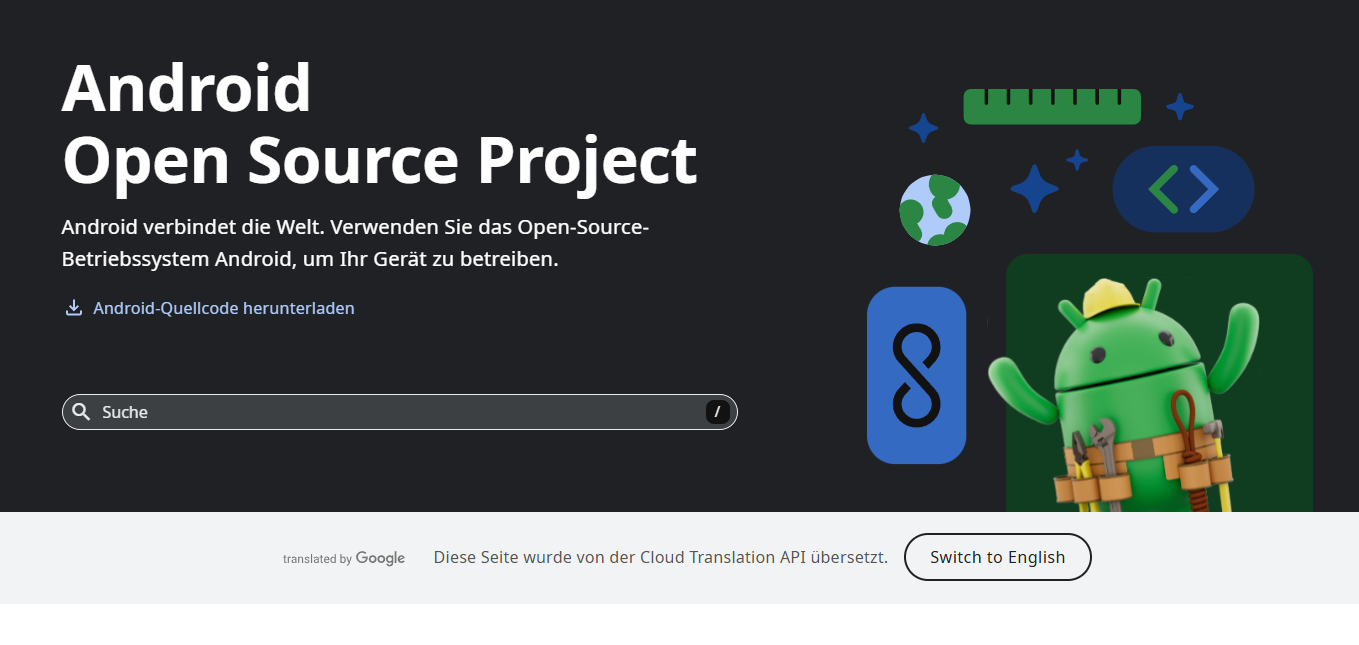This screenshot has height=645, width=1359.
Task: Click the Google logo in translation banner
Action: click(380, 558)
